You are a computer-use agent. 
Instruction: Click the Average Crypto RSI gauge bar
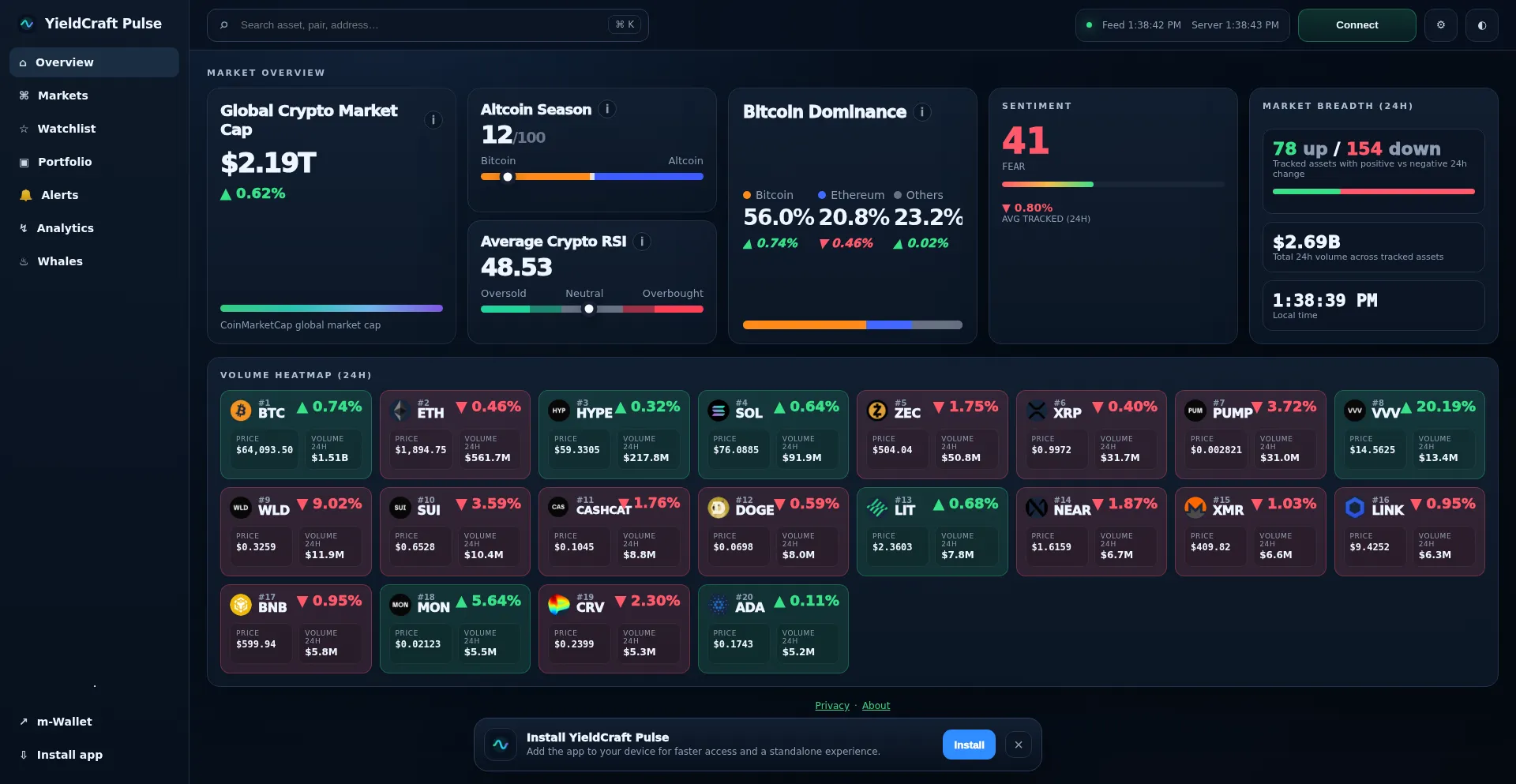click(592, 309)
